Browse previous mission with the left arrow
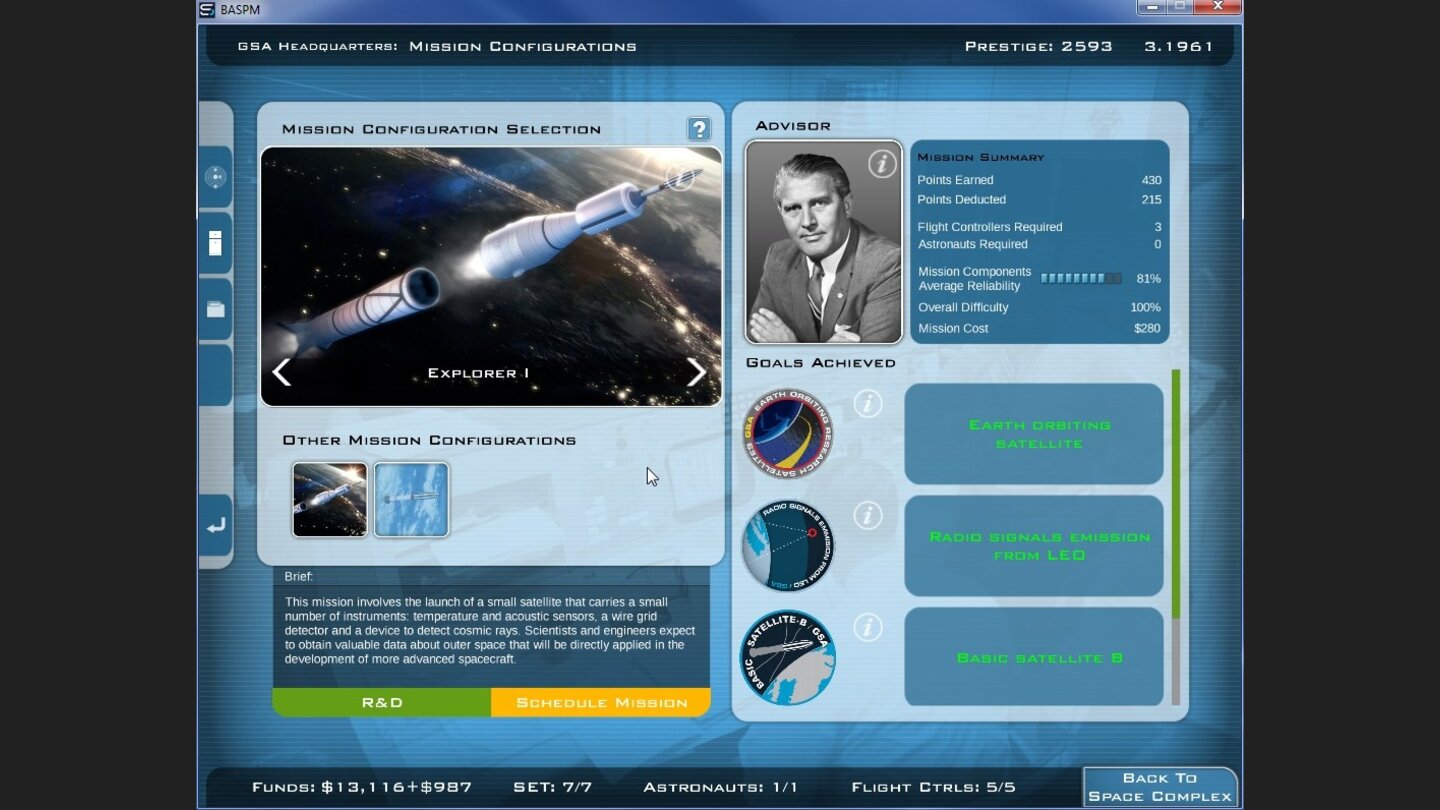Viewport: 1440px width, 810px height. coord(282,371)
